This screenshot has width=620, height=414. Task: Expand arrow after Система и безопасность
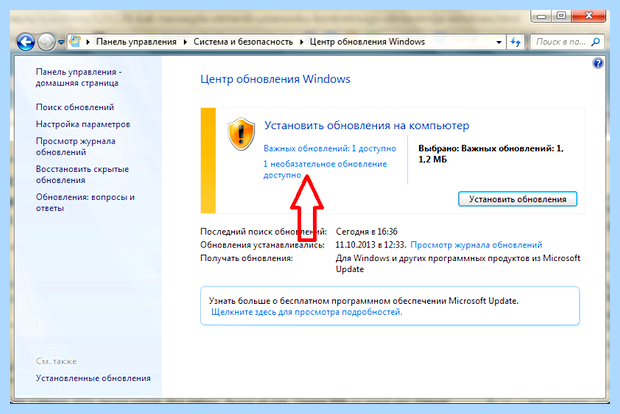point(301,42)
